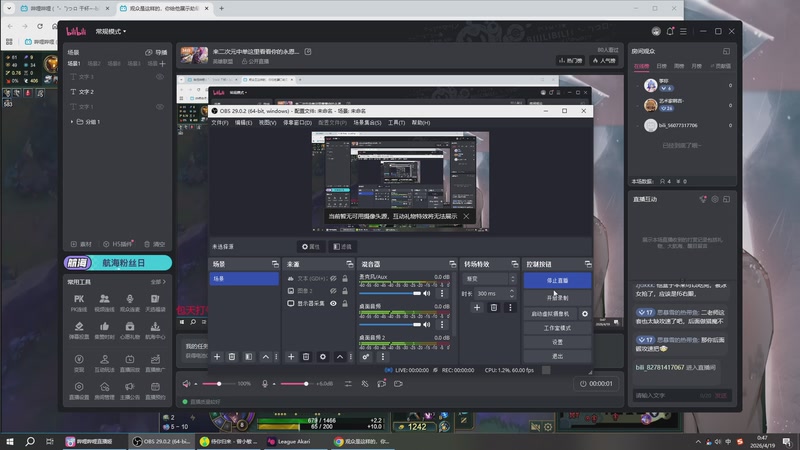Hide the 显示器采集 source via eye icon
This screenshot has width=800, height=450.
pos(333,303)
